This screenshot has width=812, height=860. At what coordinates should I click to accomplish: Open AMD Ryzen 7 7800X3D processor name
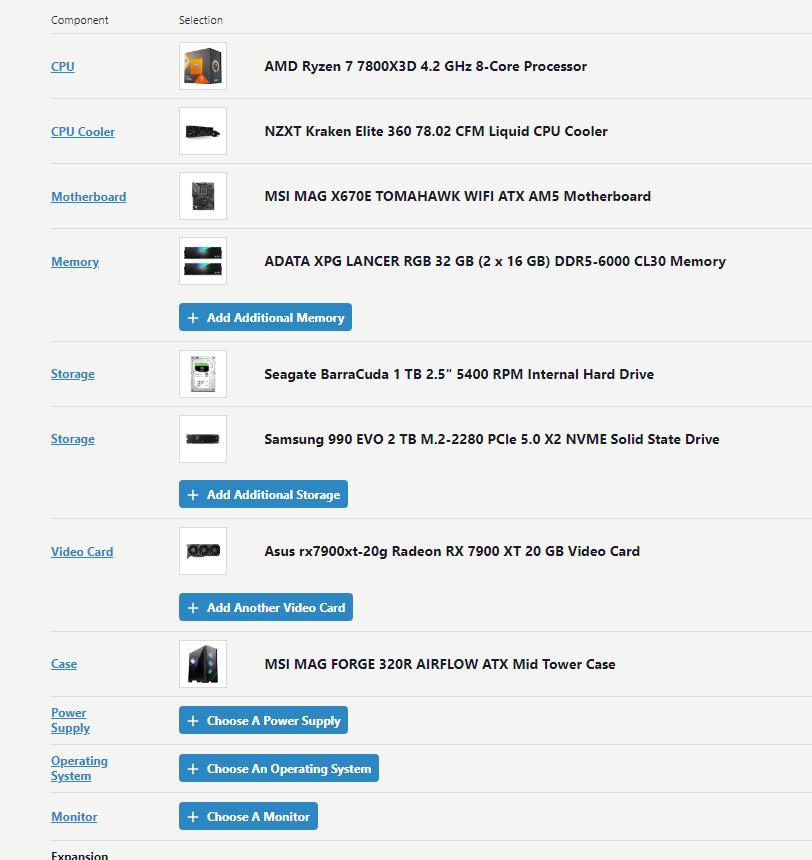click(425, 66)
